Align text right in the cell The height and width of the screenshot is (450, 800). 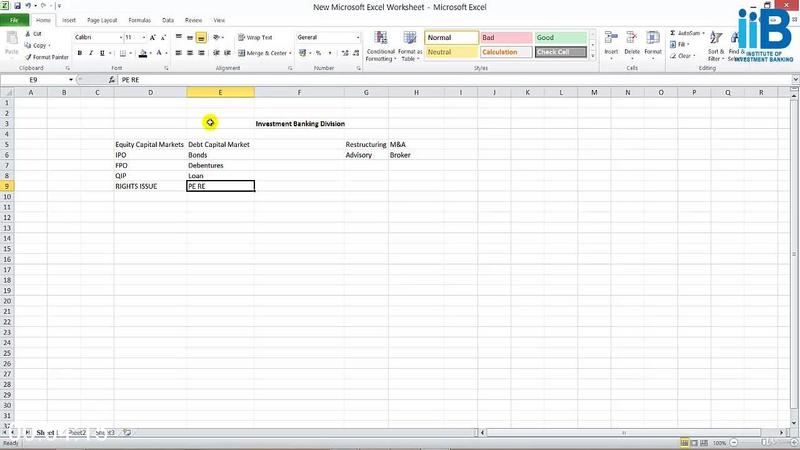[201, 53]
